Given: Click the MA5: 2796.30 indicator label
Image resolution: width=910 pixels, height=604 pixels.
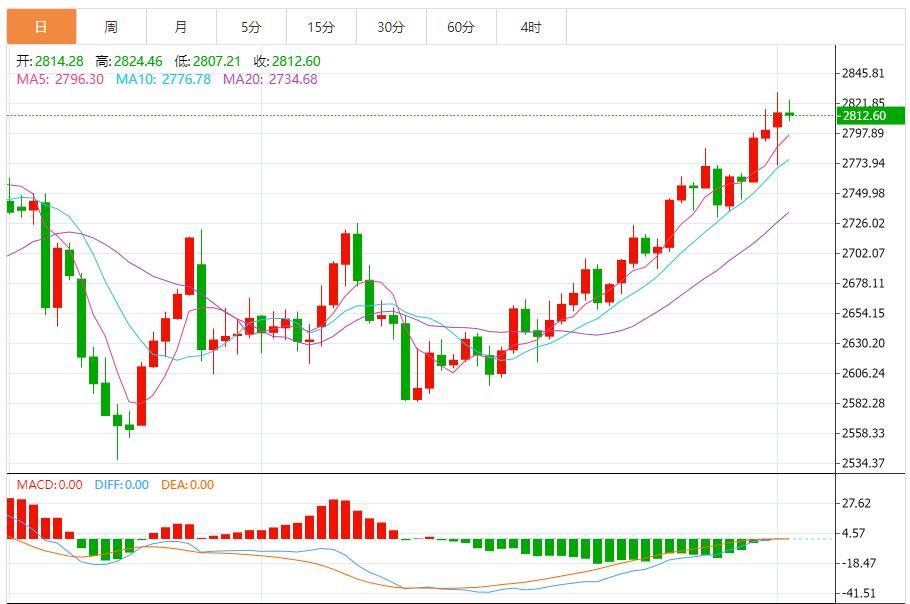Looking at the screenshot, I should tap(61, 79).
